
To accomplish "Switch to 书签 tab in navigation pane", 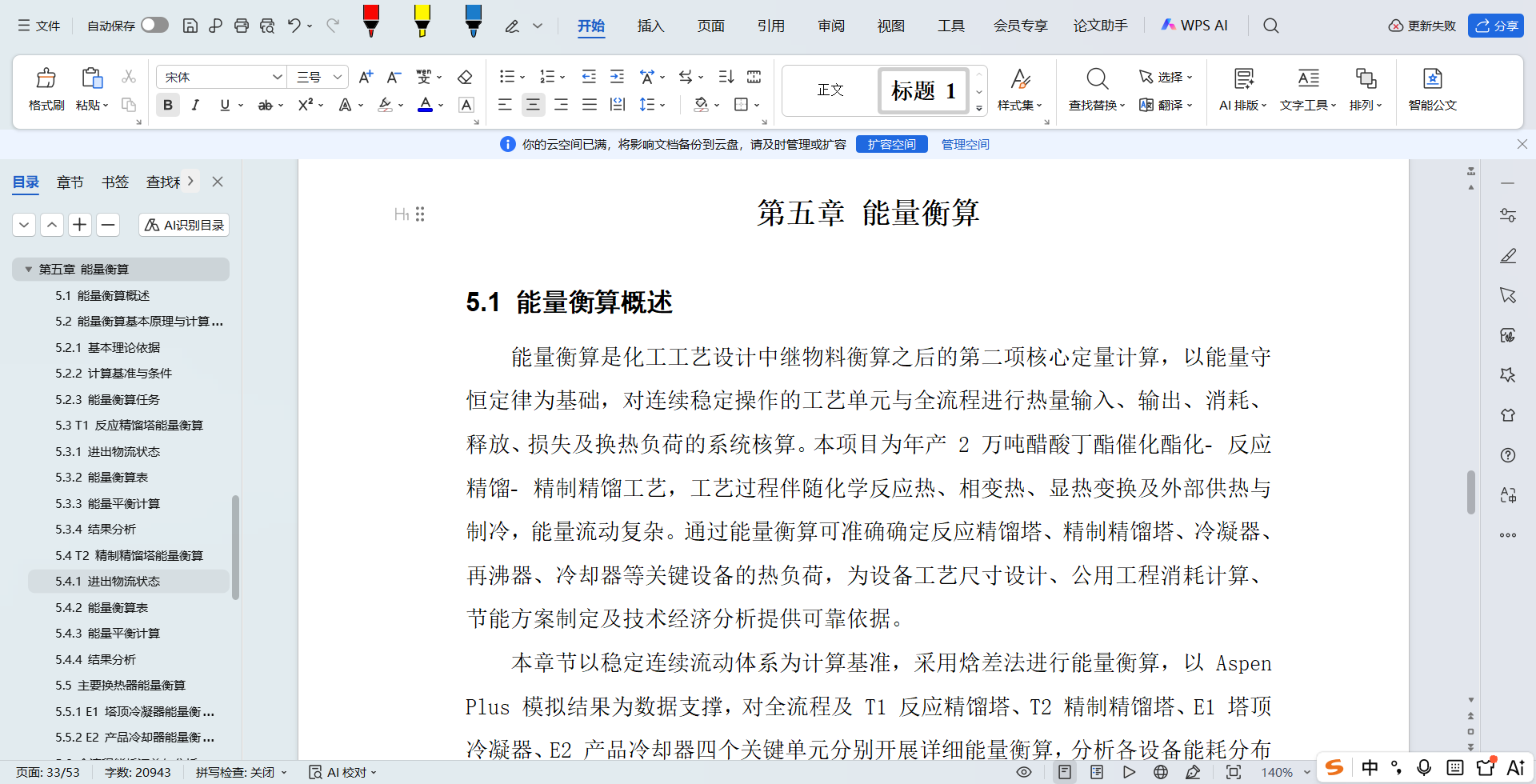I will [115, 182].
